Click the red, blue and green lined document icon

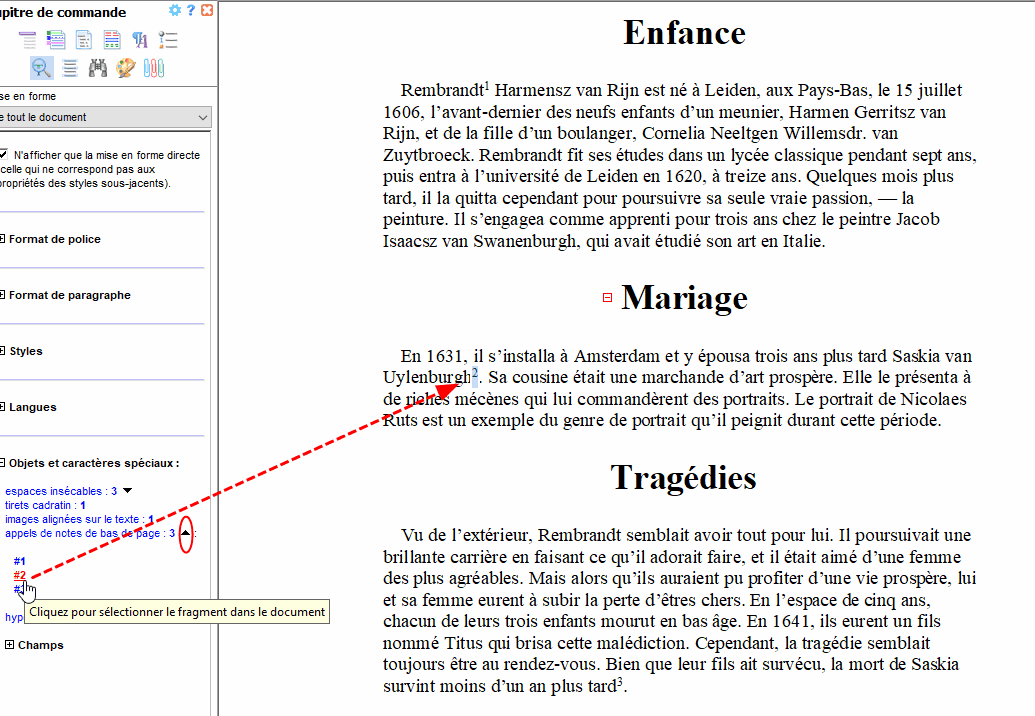(112, 40)
